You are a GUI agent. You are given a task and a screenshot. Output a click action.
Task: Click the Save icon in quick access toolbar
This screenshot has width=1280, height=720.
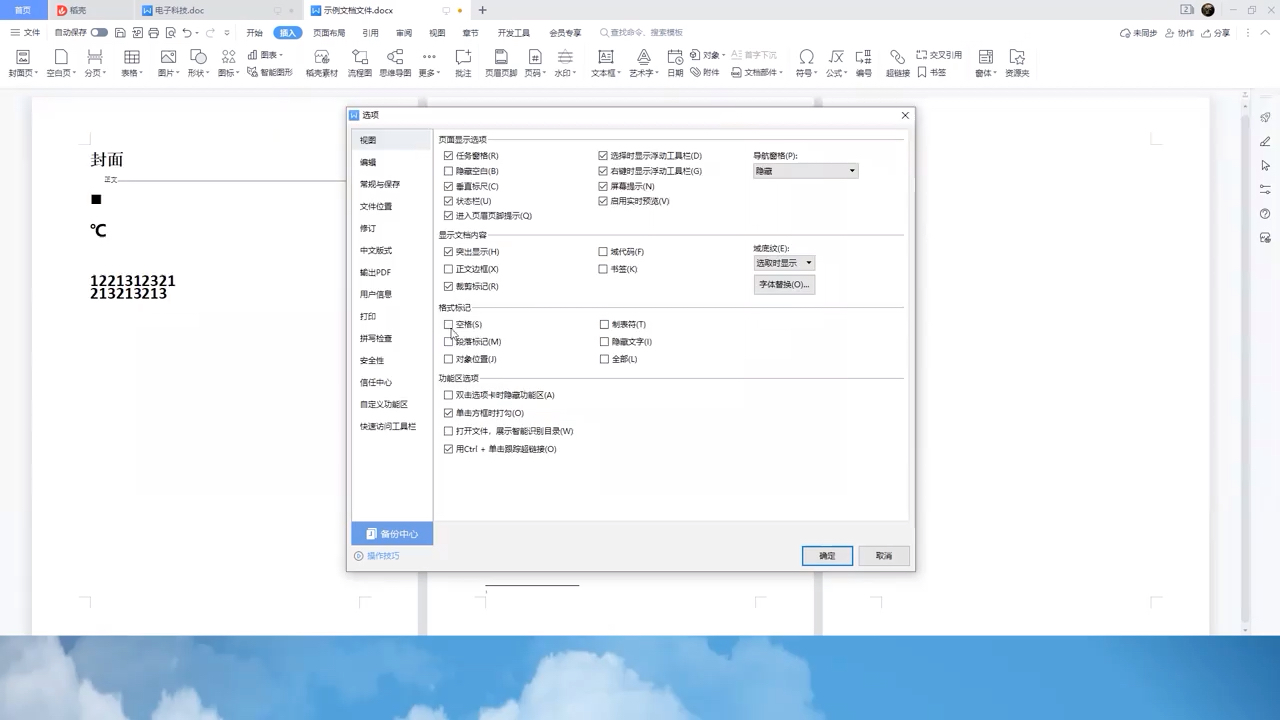[x=121, y=33]
